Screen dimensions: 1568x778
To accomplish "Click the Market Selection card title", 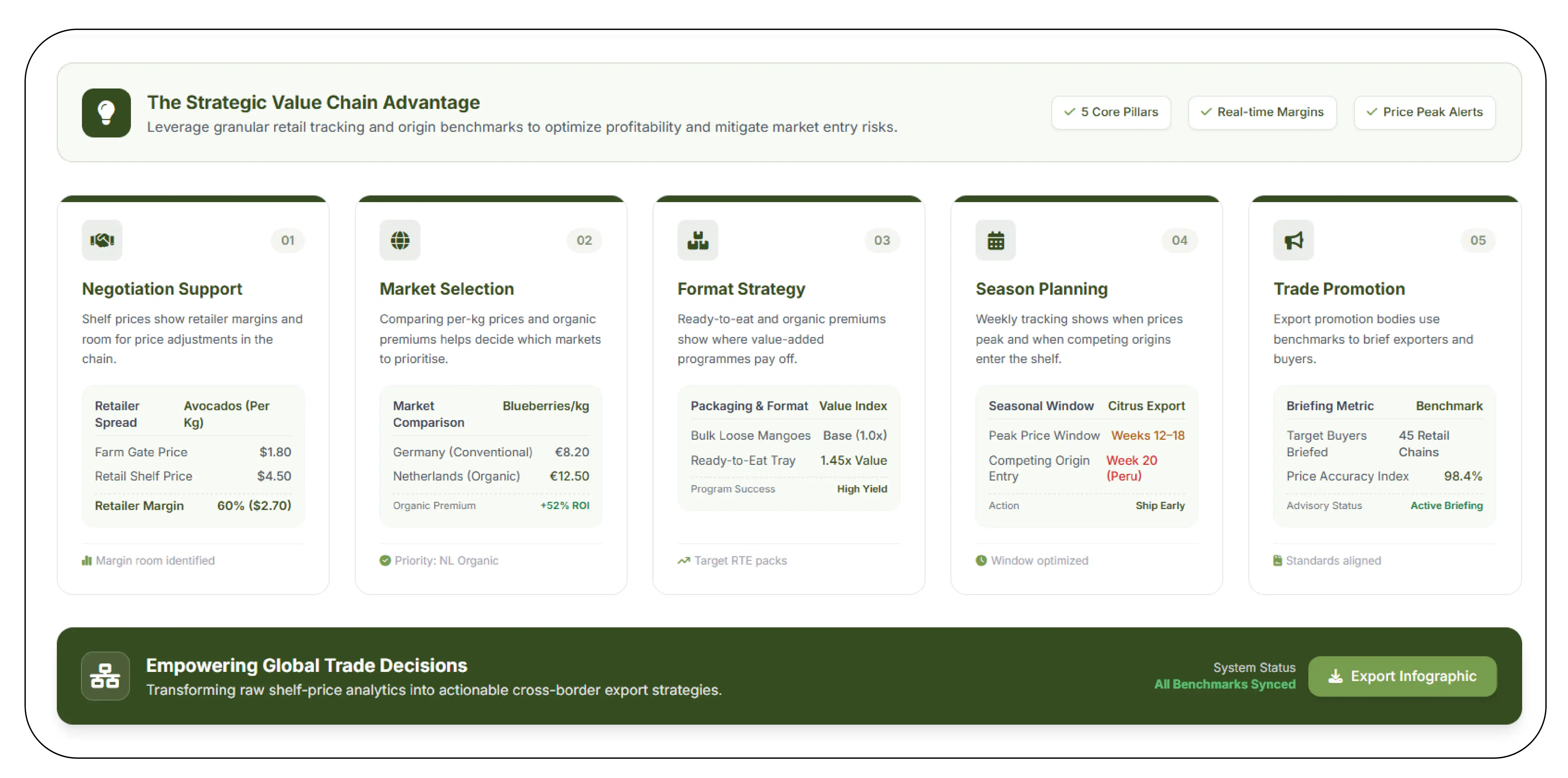I will [x=447, y=289].
